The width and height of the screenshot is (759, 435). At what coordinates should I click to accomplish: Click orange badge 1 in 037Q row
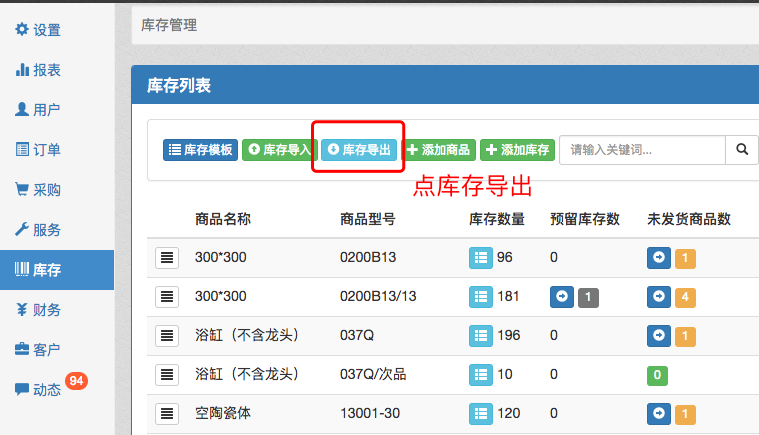pyautogui.click(x=685, y=337)
